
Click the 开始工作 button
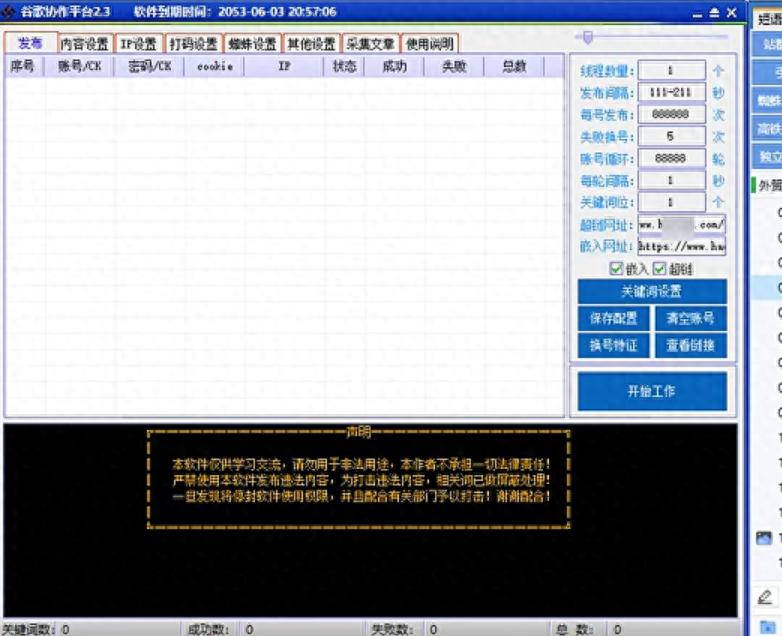[652, 391]
